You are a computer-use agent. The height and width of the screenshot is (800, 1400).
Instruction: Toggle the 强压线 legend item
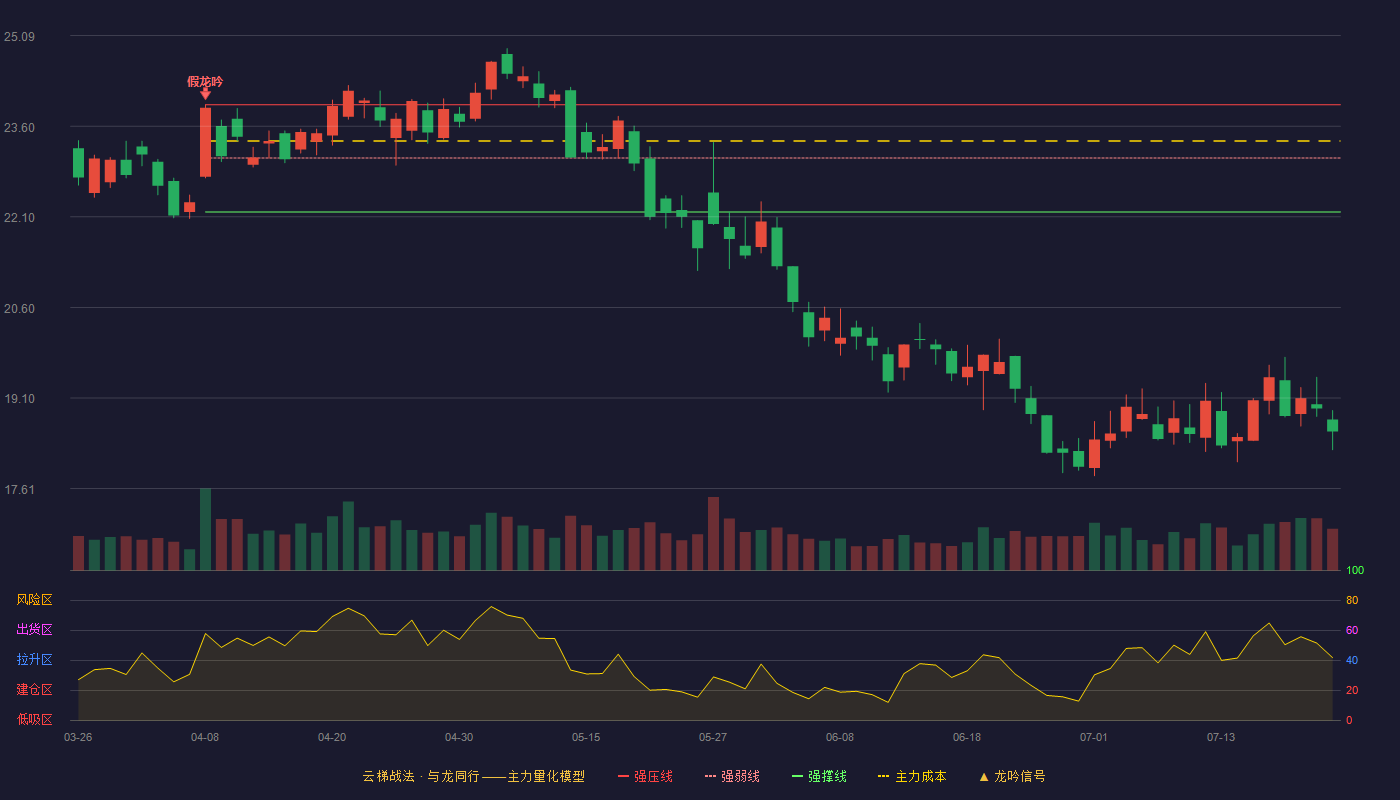pos(645,776)
